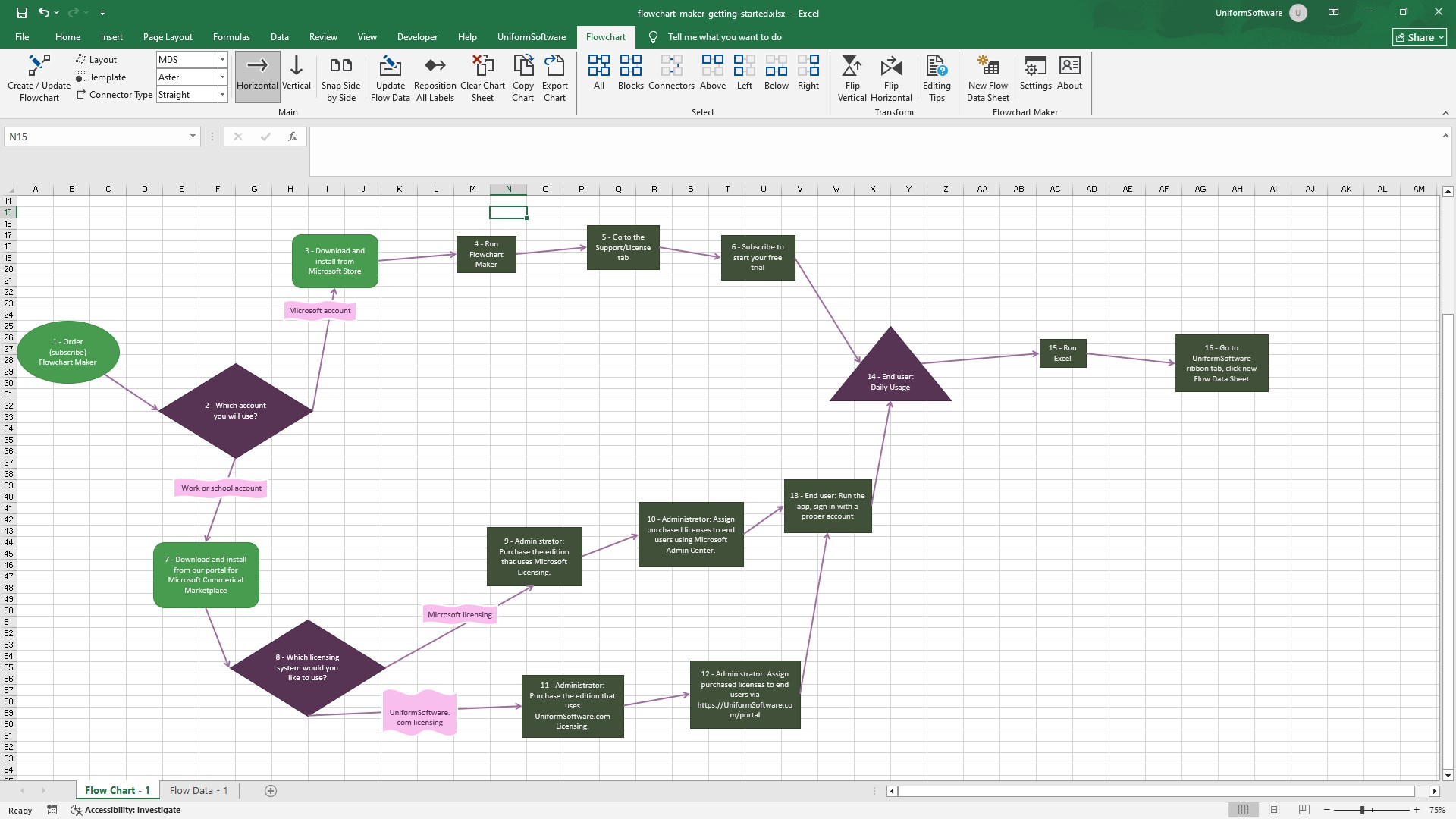
Task: Click the Tell me what you want search
Action: (x=724, y=37)
